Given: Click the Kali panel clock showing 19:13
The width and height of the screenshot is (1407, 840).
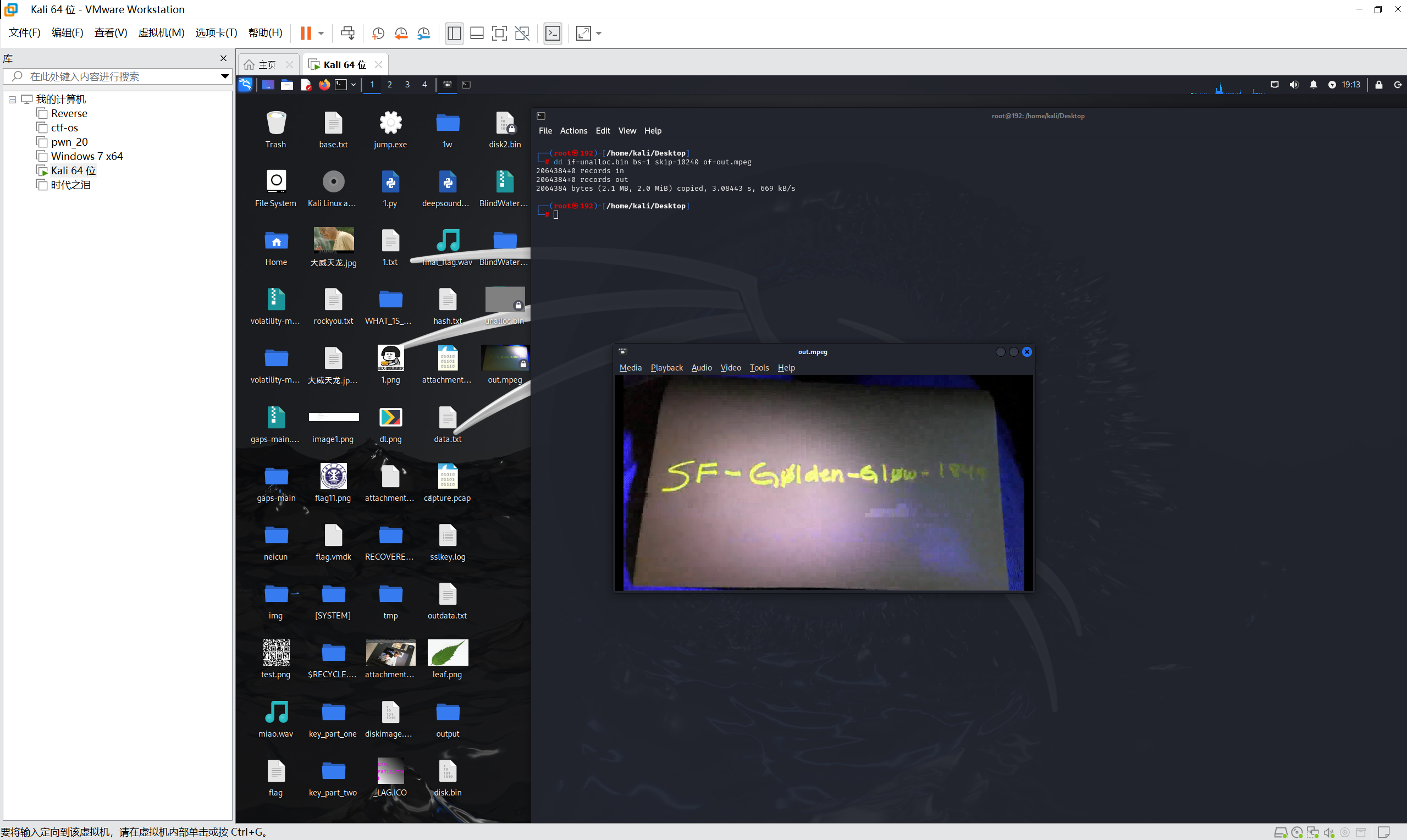Looking at the screenshot, I should (x=1351, y=85).
